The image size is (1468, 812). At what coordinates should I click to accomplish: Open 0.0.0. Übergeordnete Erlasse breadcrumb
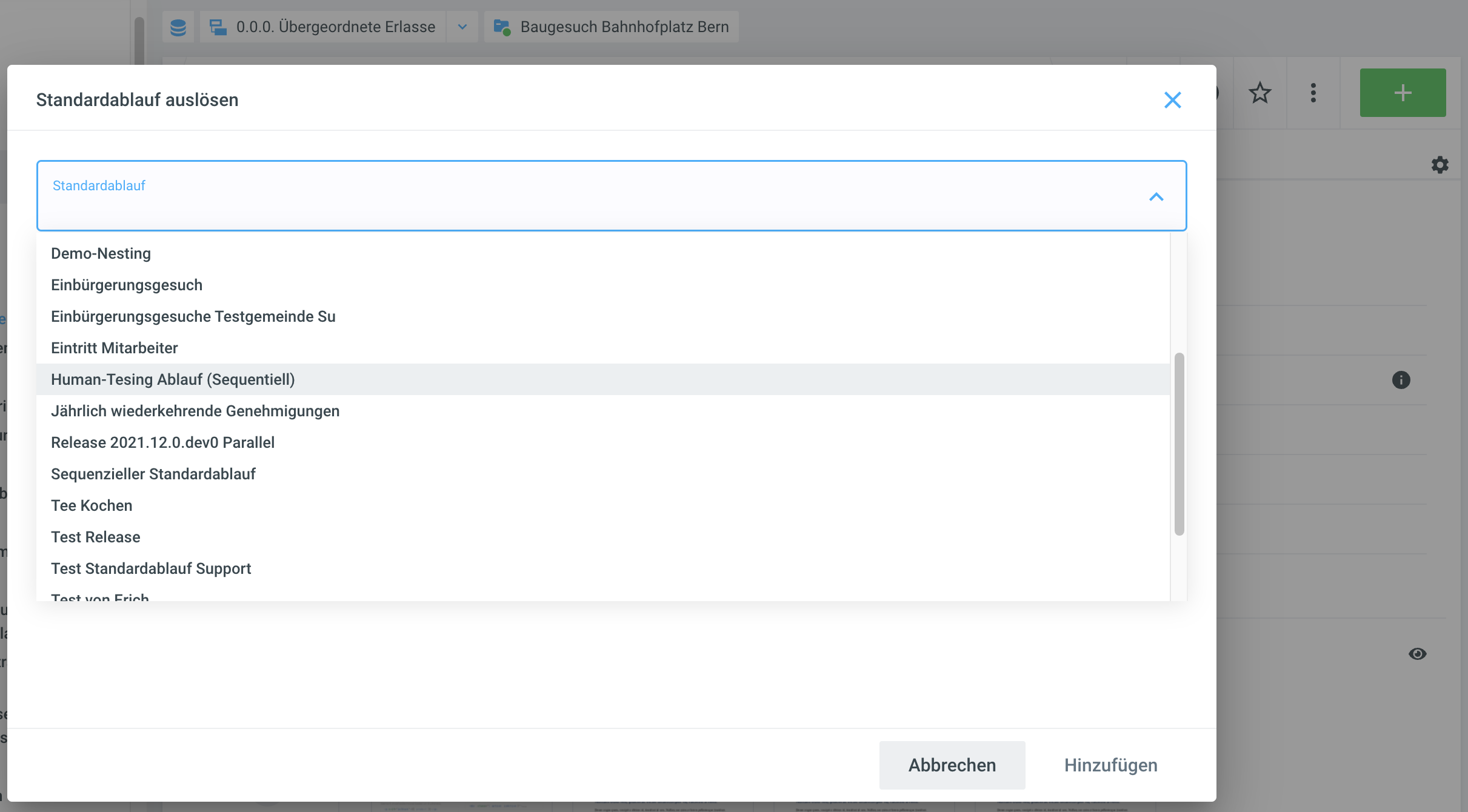[x=335, y=27]
